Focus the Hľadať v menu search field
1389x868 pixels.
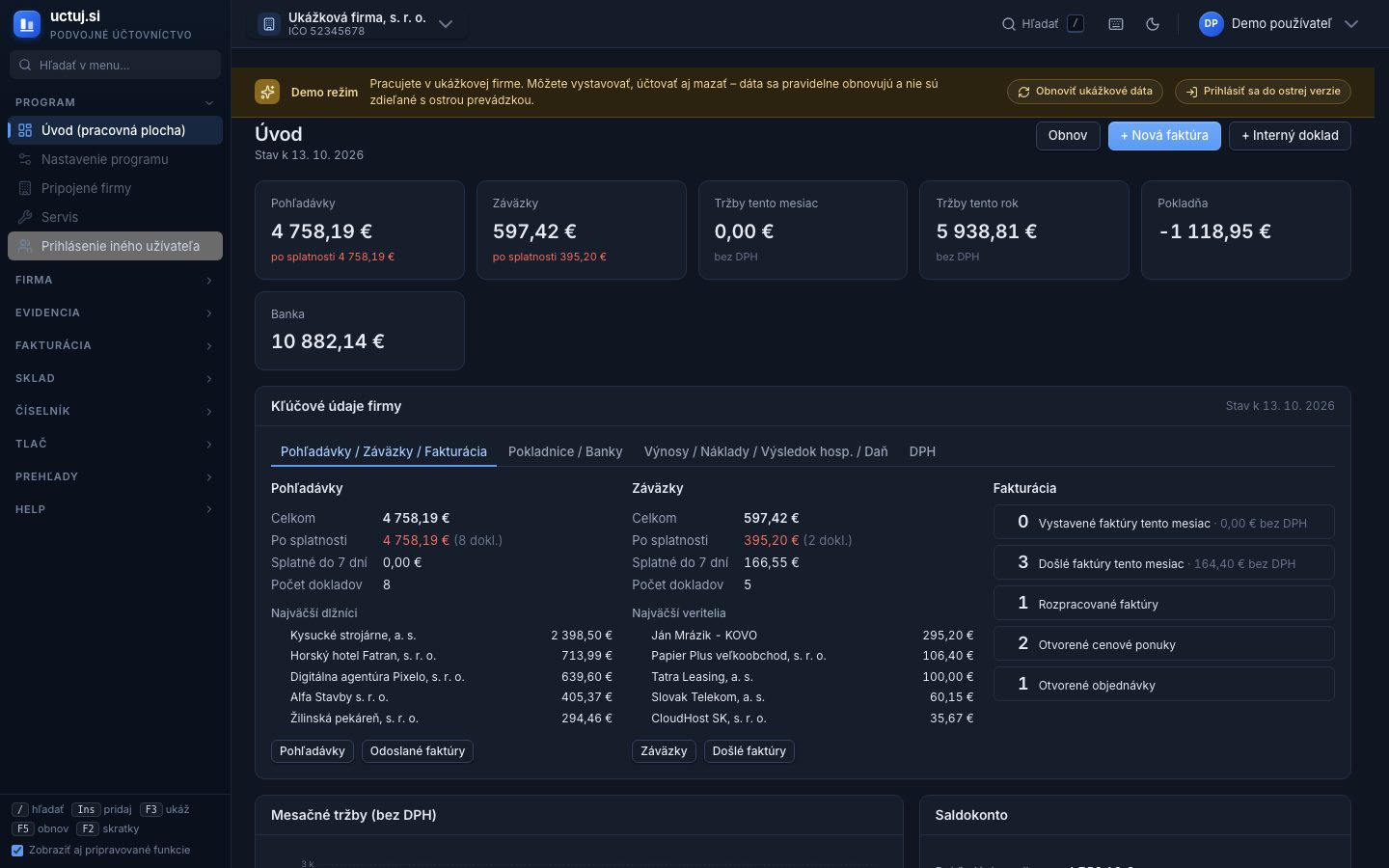(115, 65)
